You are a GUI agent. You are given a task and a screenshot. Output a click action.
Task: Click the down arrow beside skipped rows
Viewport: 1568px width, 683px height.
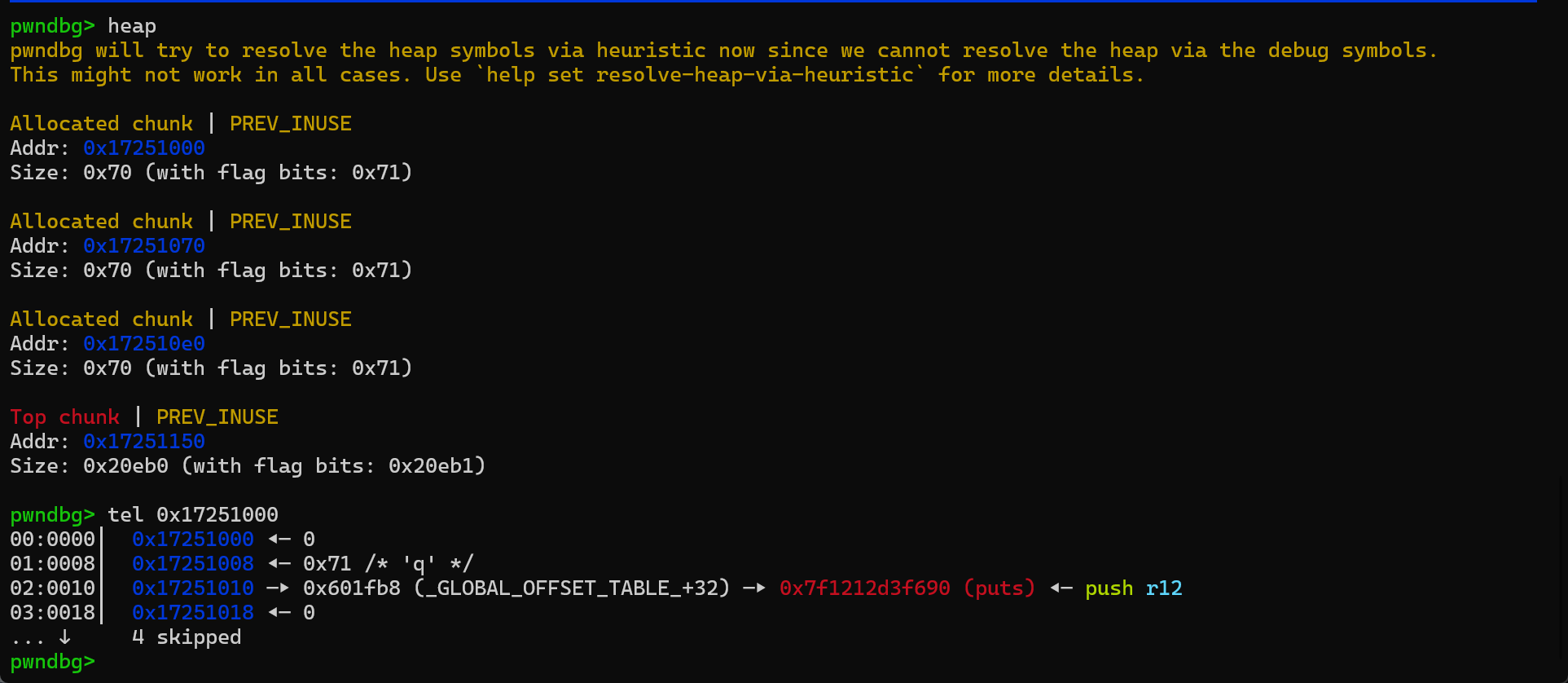pos(65,637)
